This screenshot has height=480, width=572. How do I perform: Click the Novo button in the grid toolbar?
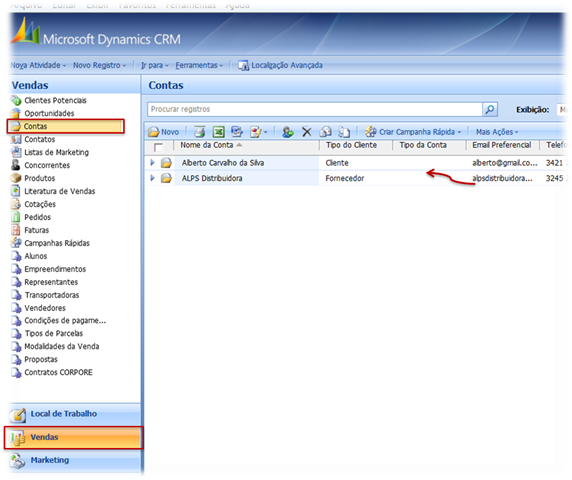click(x=164, y=132)
